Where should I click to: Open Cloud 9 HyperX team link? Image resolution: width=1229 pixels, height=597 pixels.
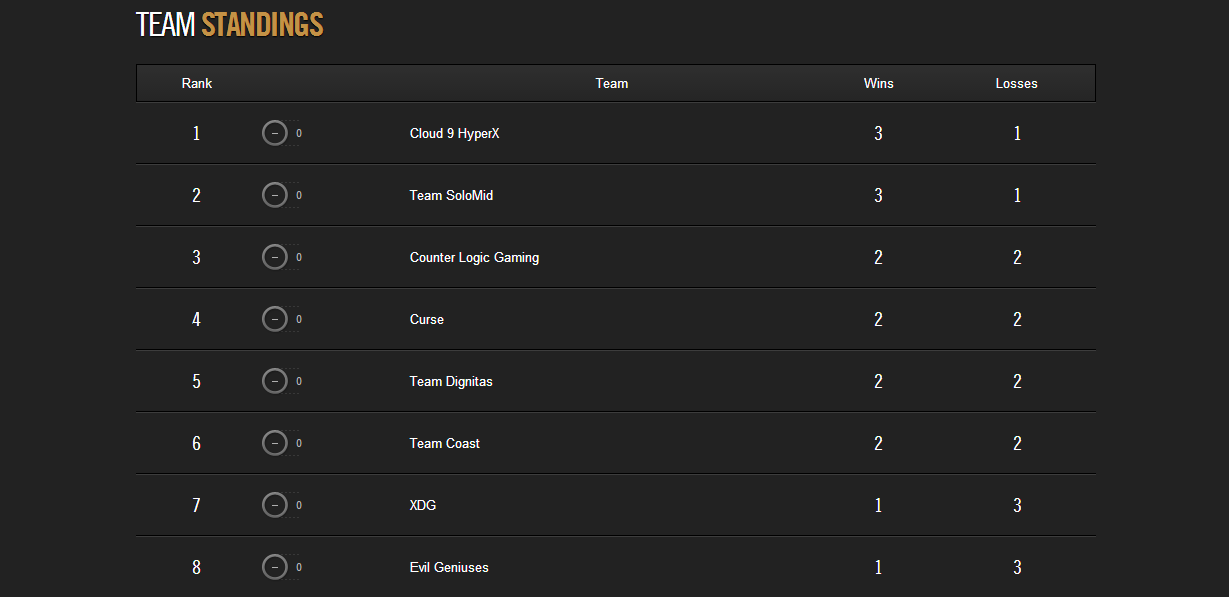(454, 133)
